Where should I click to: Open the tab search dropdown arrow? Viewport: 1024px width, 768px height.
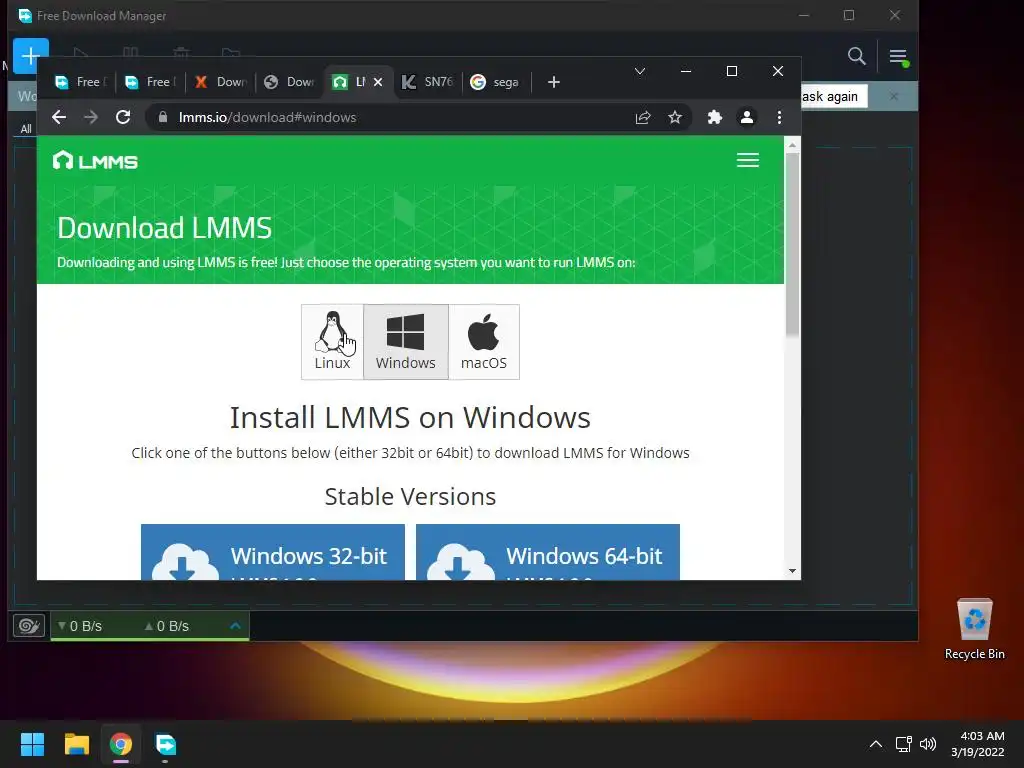coord(640,71)
